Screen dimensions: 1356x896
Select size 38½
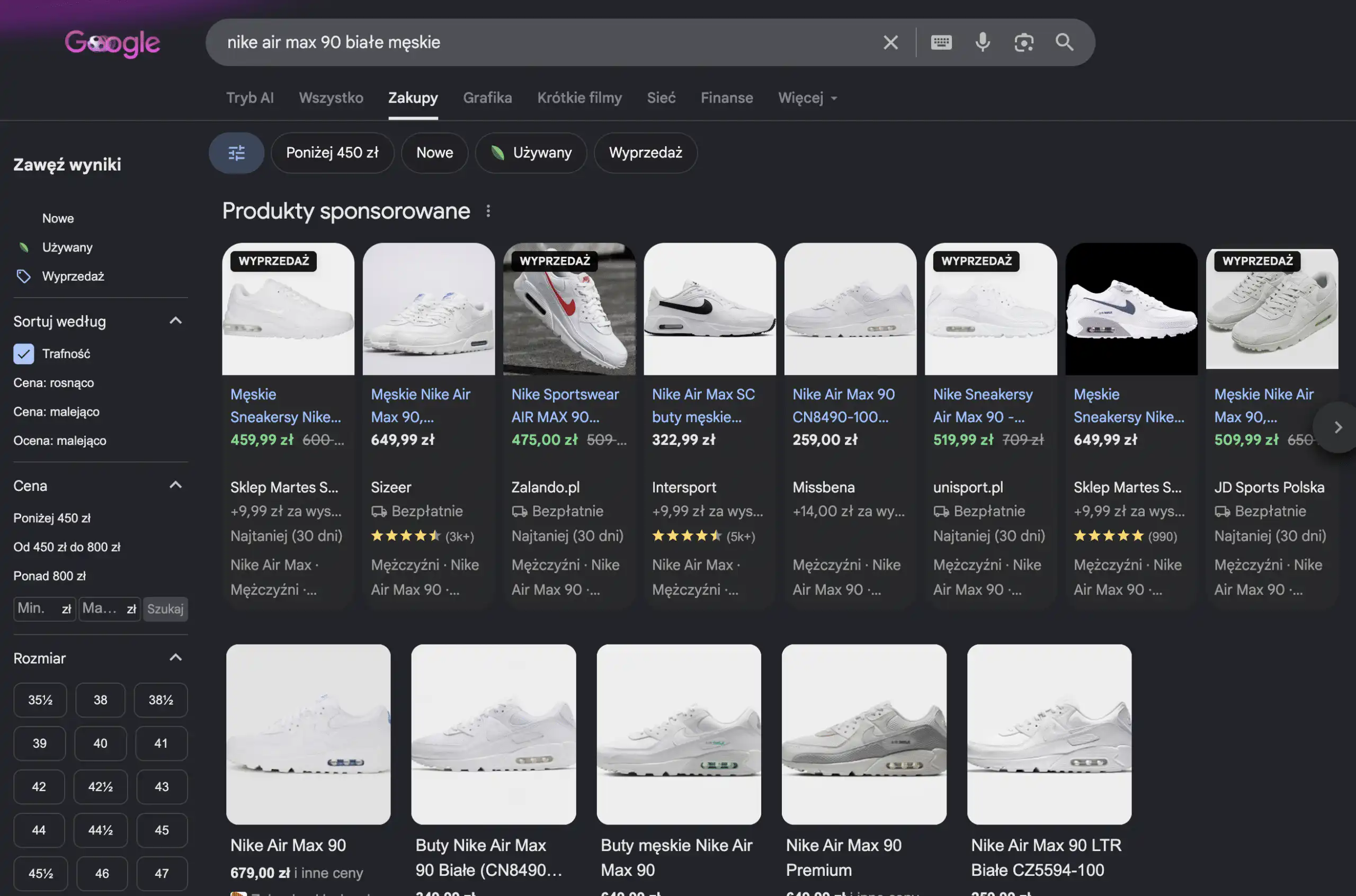[161, 700]
